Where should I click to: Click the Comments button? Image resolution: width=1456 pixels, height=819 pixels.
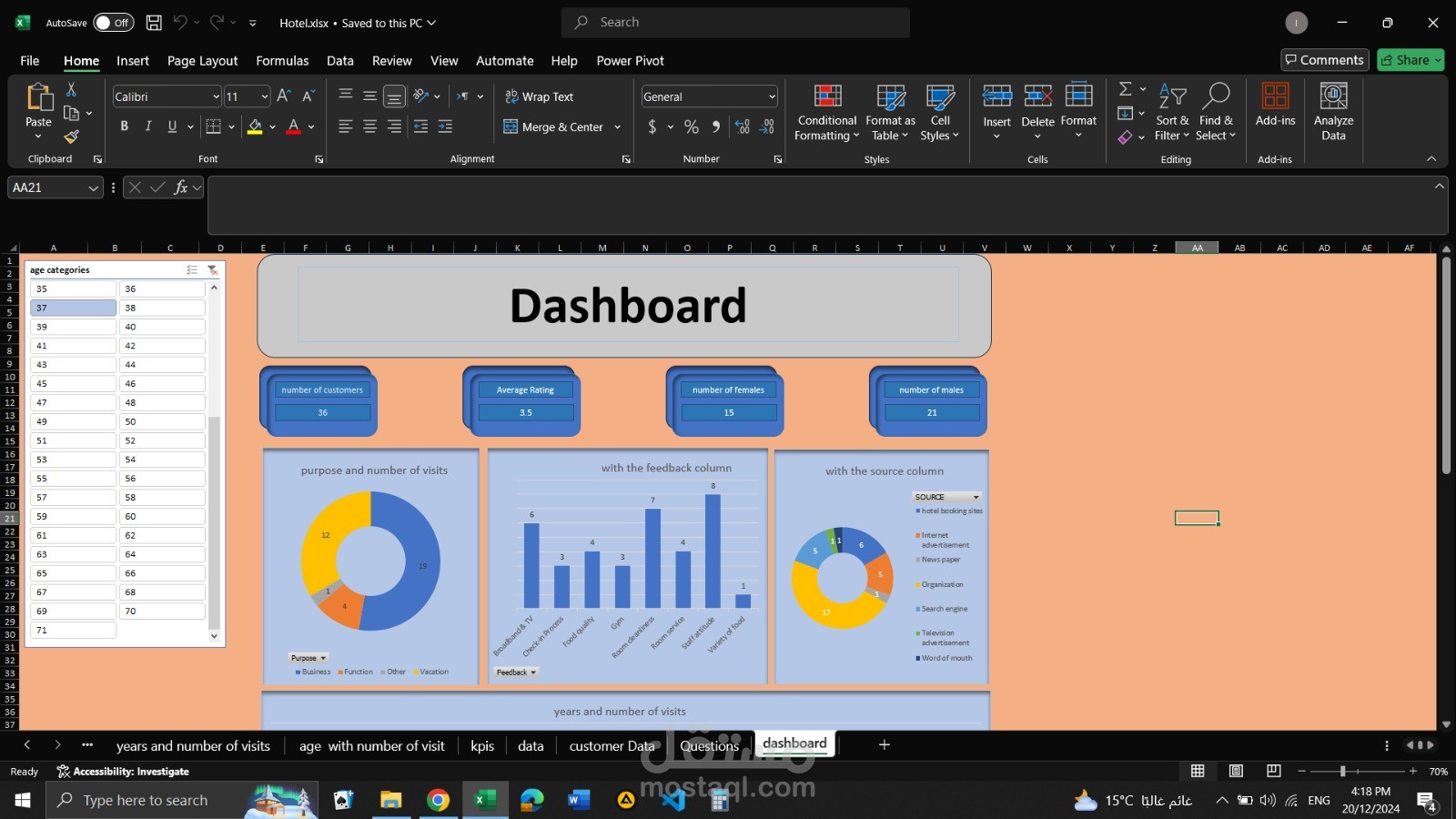[x=1324, y=60]
